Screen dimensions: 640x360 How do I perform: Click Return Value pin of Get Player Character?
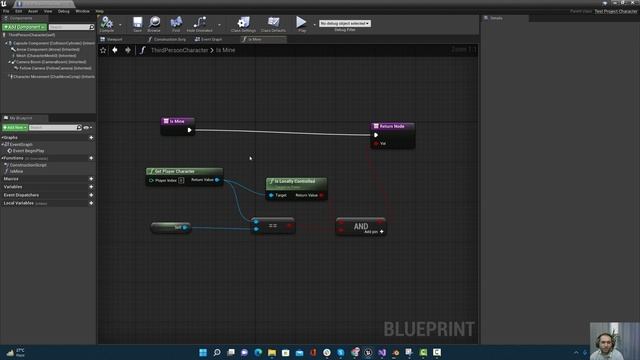point(217,180)
